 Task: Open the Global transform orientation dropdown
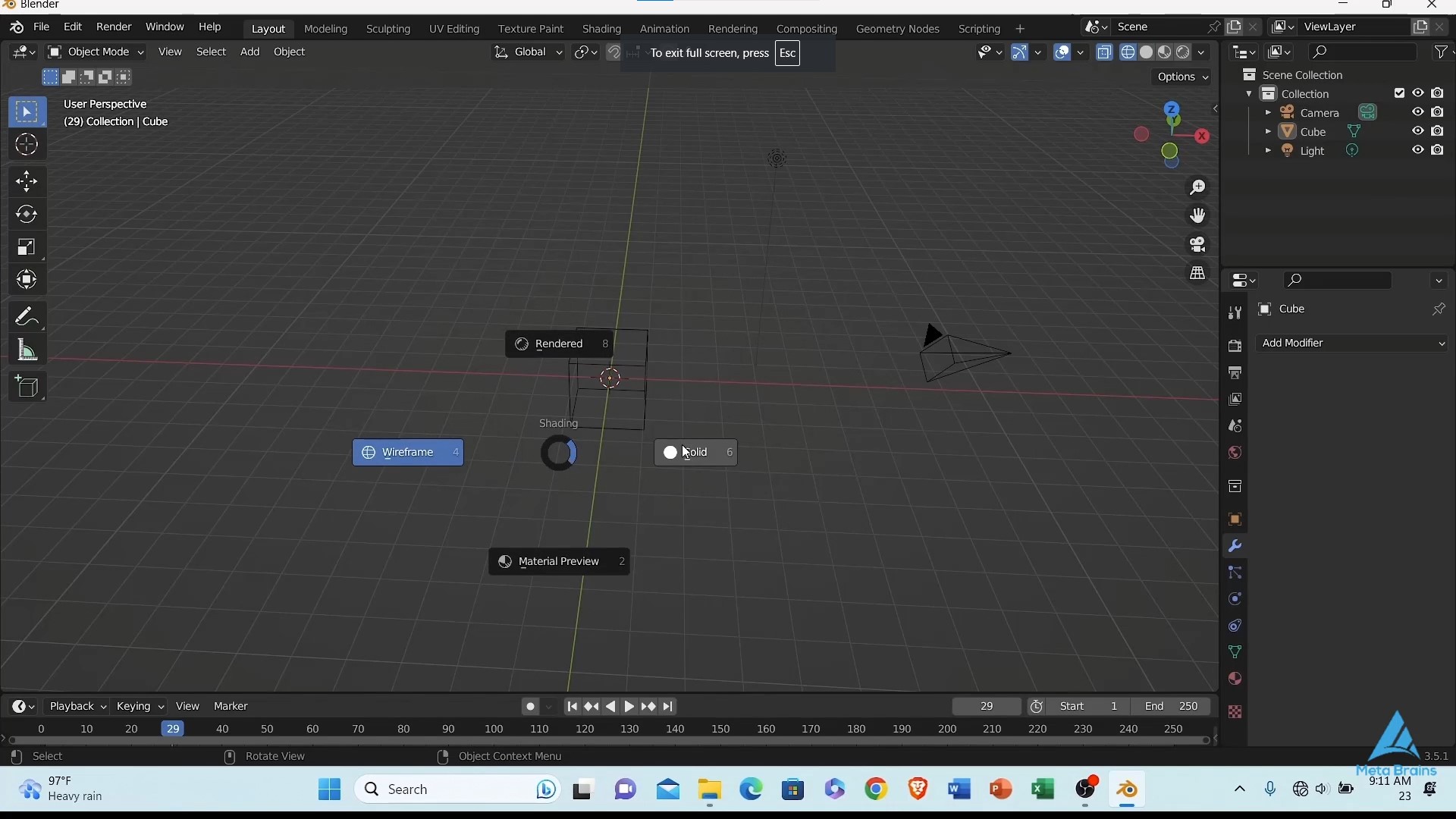[529, 52]
